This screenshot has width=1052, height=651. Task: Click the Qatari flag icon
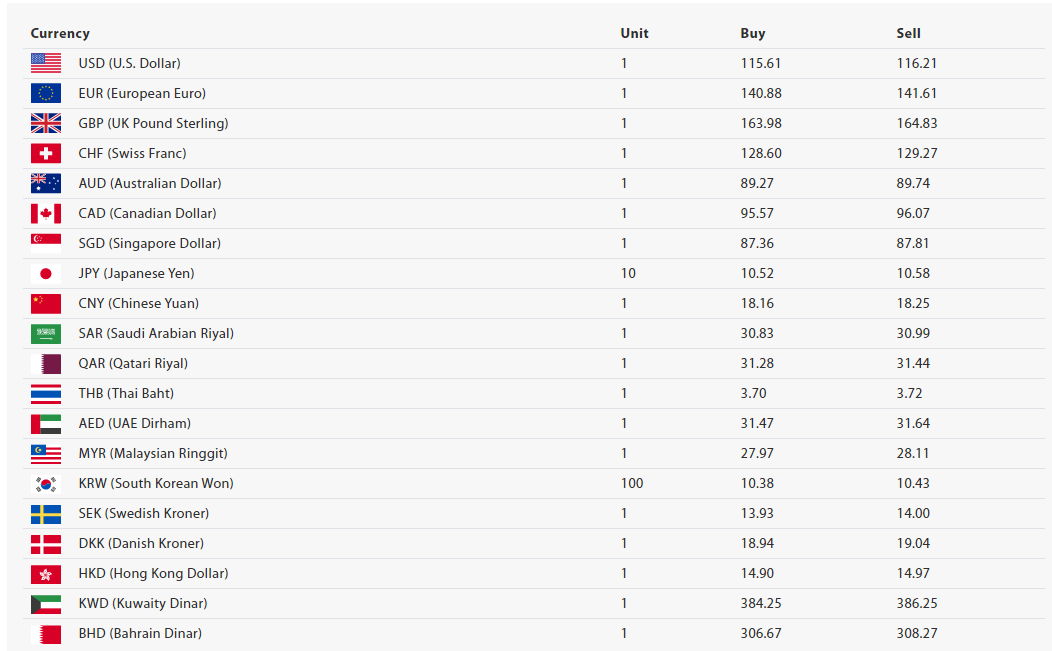[46, 364]
